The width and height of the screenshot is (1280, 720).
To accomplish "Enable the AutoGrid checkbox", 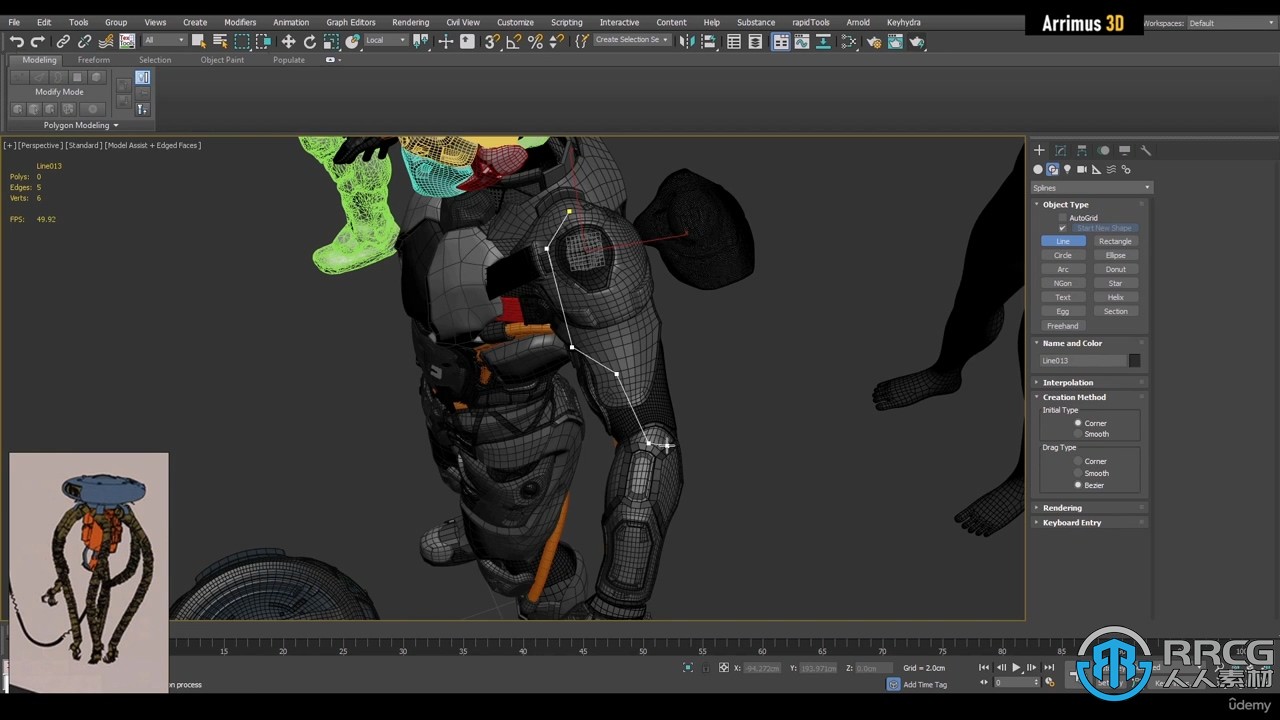I will (1063, 217).
